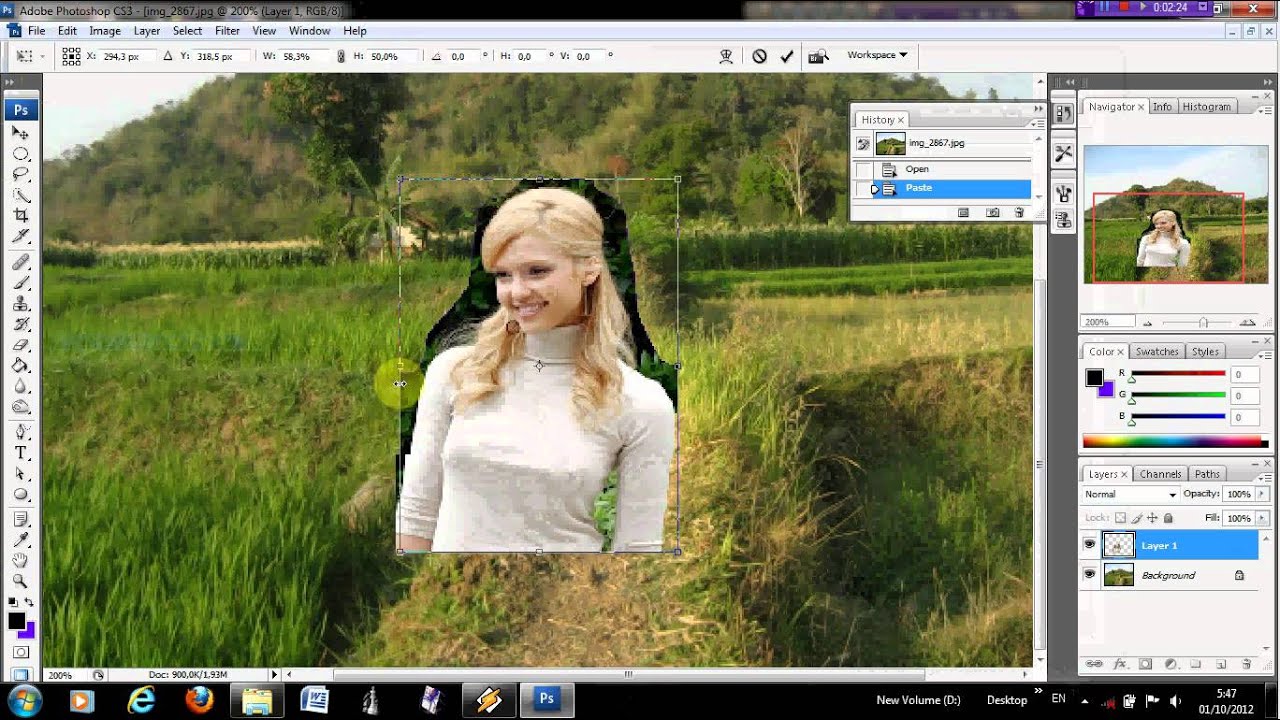The height and width of the screenshot is (720, 1280).
Task: Hide the Background layer visibility eye
Action: (1090, 575)
